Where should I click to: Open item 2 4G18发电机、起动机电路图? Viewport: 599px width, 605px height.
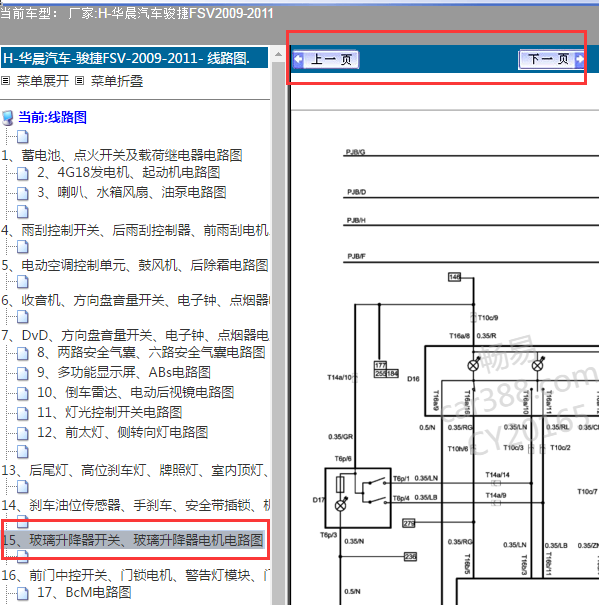tap(129, 172)
